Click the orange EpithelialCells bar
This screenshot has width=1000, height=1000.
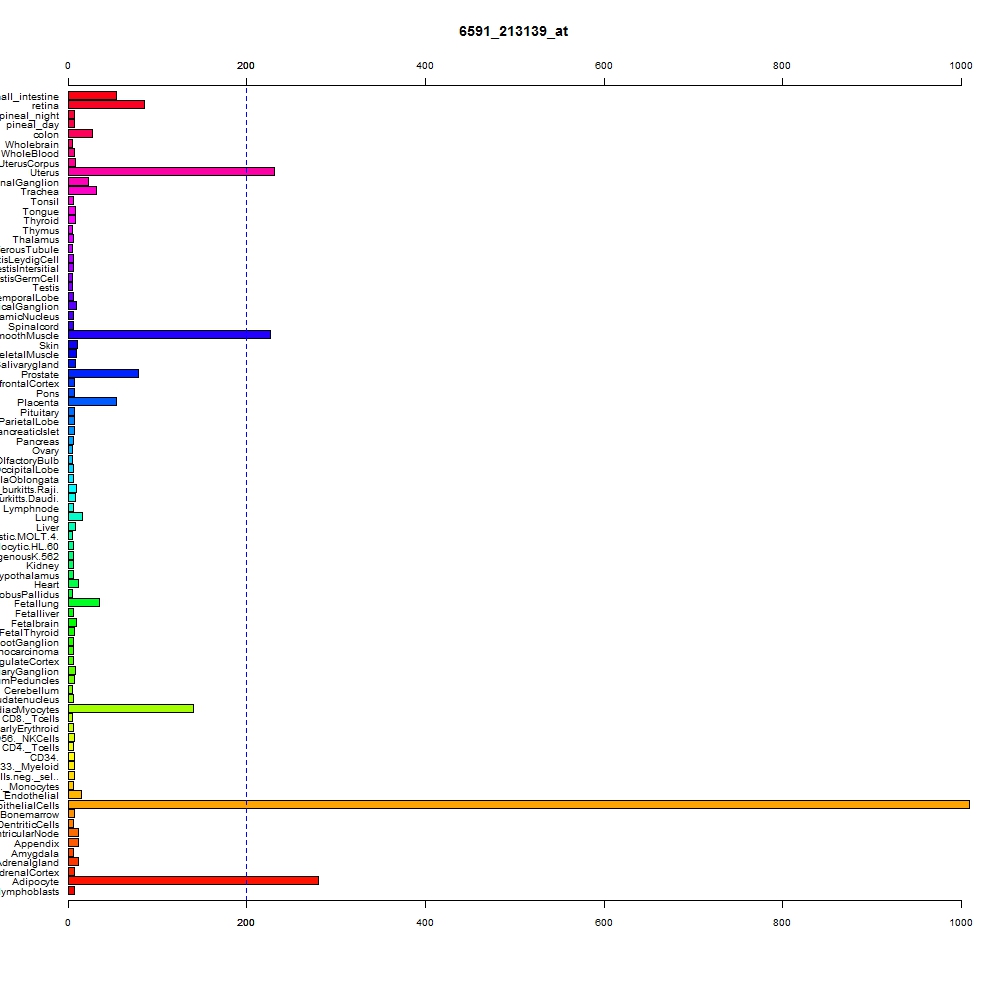coord(518,805)
